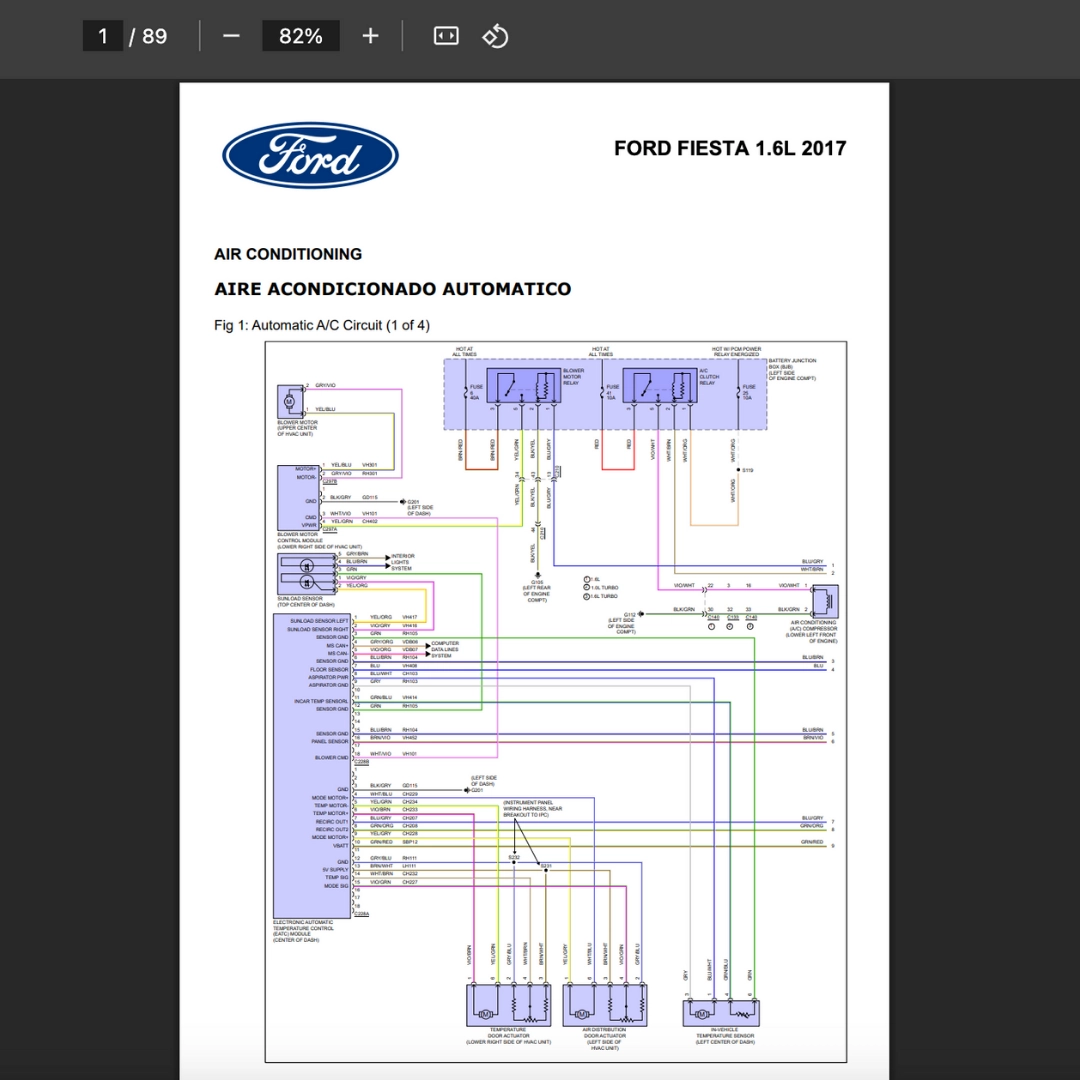Click the 'BATTERY JUNCTION BOX' label
This screenshot has height=1080, width=1080.
pyautogui.click(x=792, y=369)
